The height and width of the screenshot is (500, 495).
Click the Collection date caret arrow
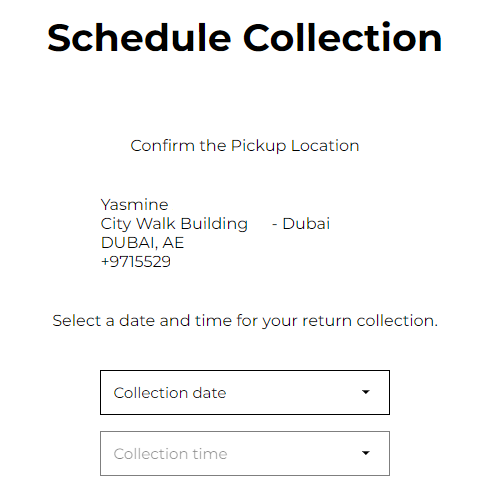[x=366, y=392]
